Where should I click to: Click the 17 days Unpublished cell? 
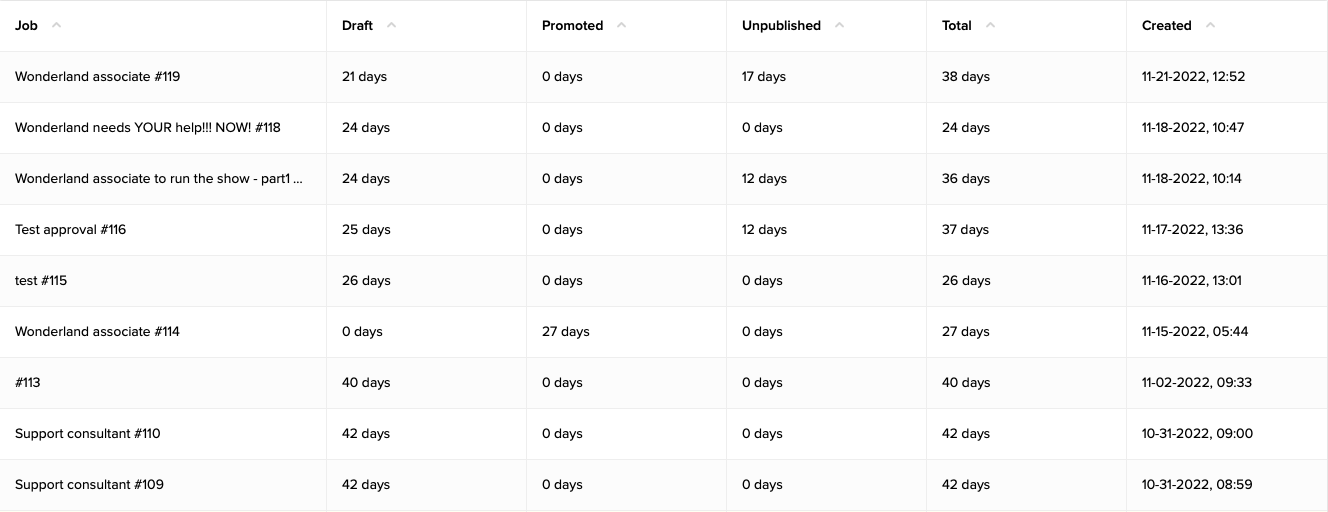pos(763,77)
